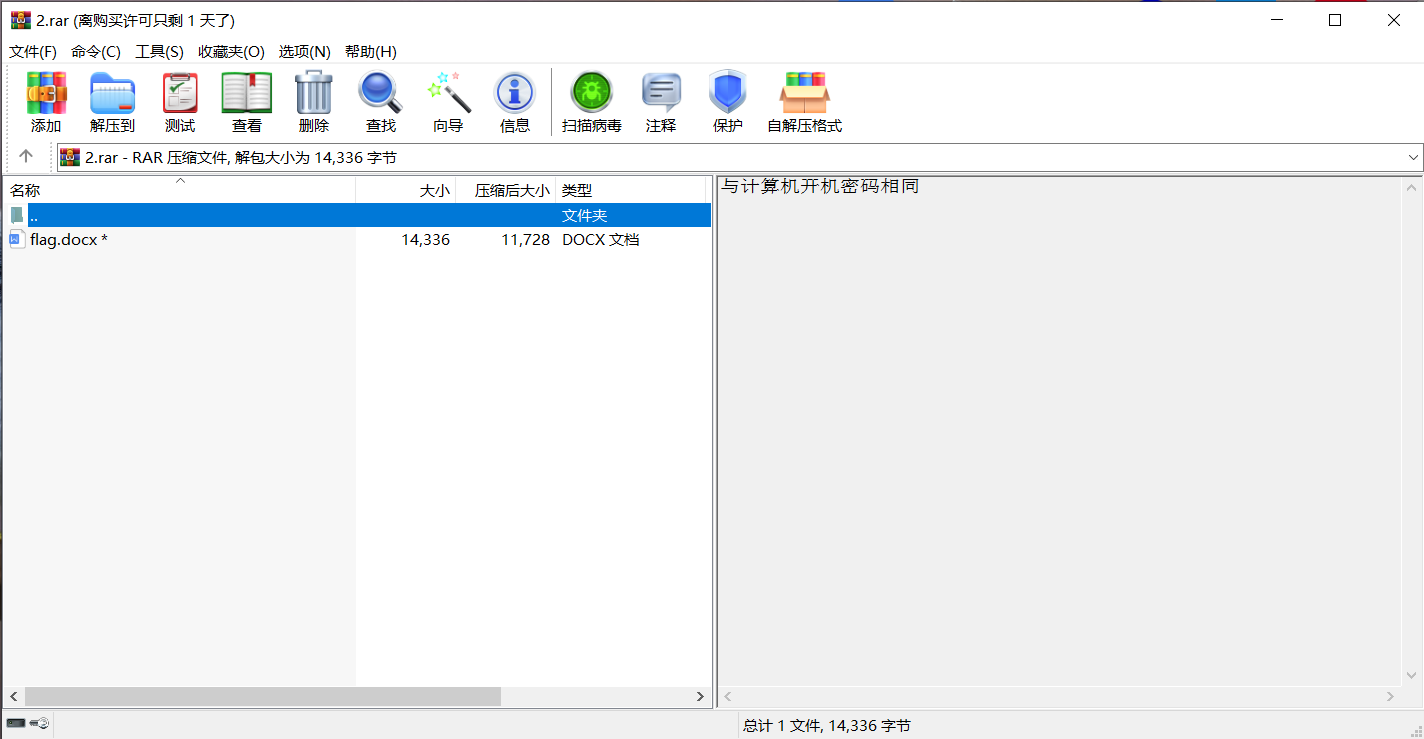1424x739 pixels.
Task: Open the Find (查找) magnifier tool
Action: coord(380,93)
